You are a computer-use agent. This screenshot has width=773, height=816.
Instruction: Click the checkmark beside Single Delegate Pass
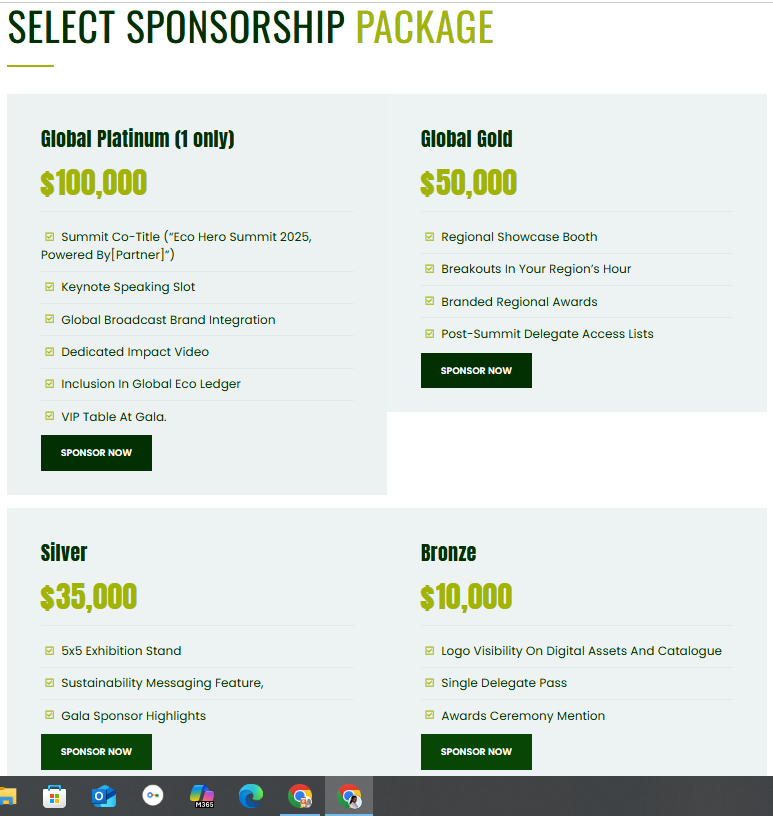tap(430, 683)
